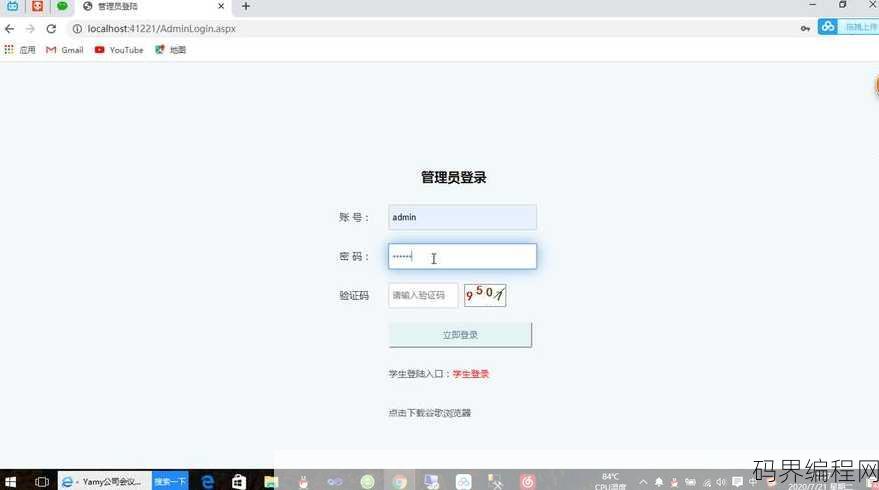Close the 管理员登陆 tab
The width and height of the screenshot is (879, 490).
click(221, 6)
